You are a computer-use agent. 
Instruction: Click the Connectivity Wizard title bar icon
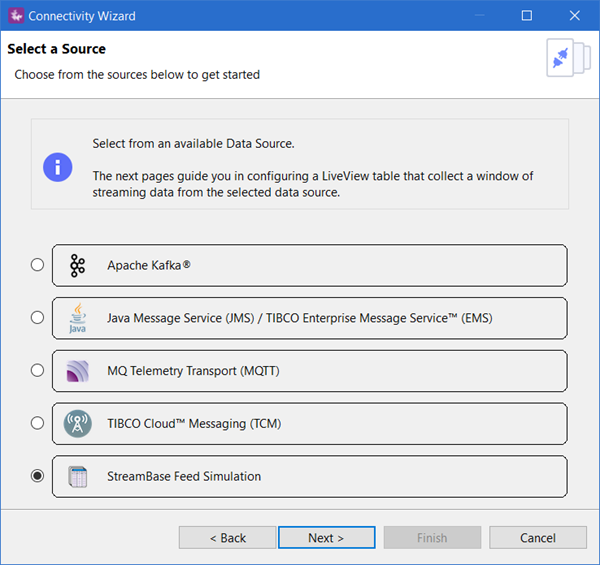pos(15,16)
